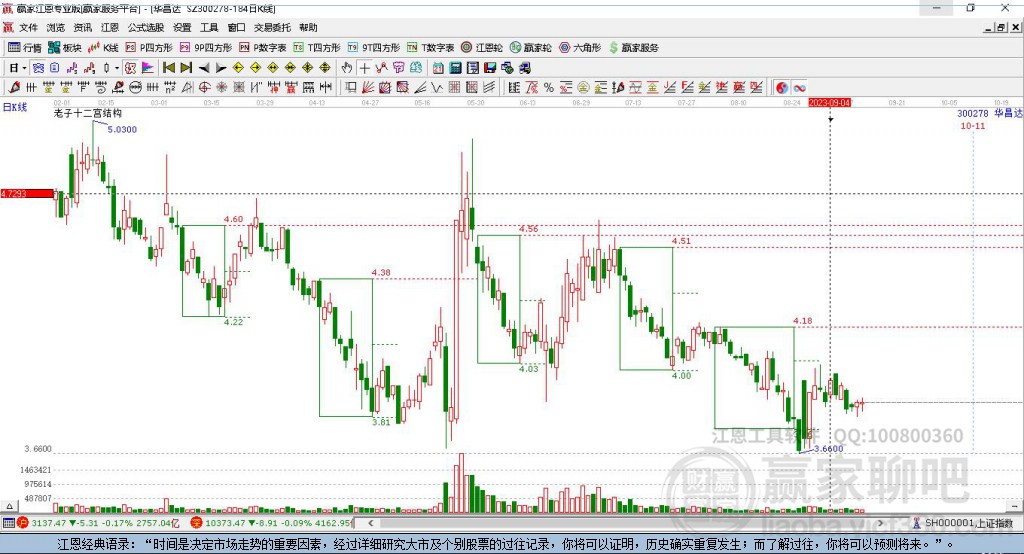Click the 日K线 chart label
Image resolution: width=1024 pixels, height=554 pixels.
coord(15,107)
